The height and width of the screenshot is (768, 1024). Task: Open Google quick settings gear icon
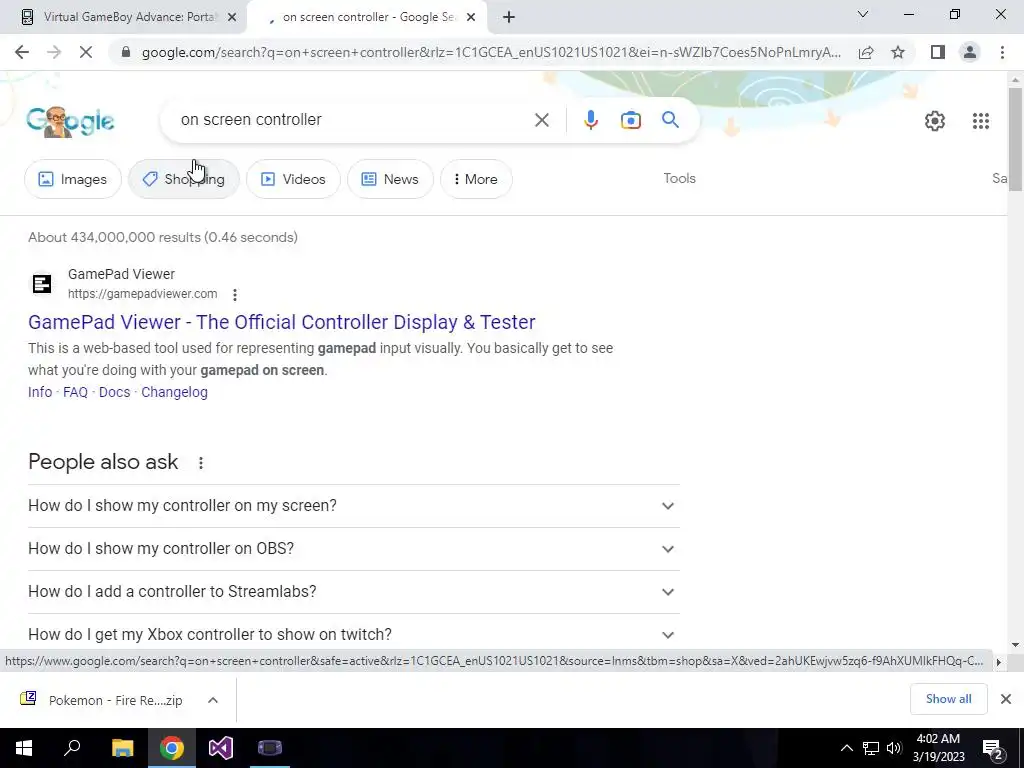coord(935,121)
